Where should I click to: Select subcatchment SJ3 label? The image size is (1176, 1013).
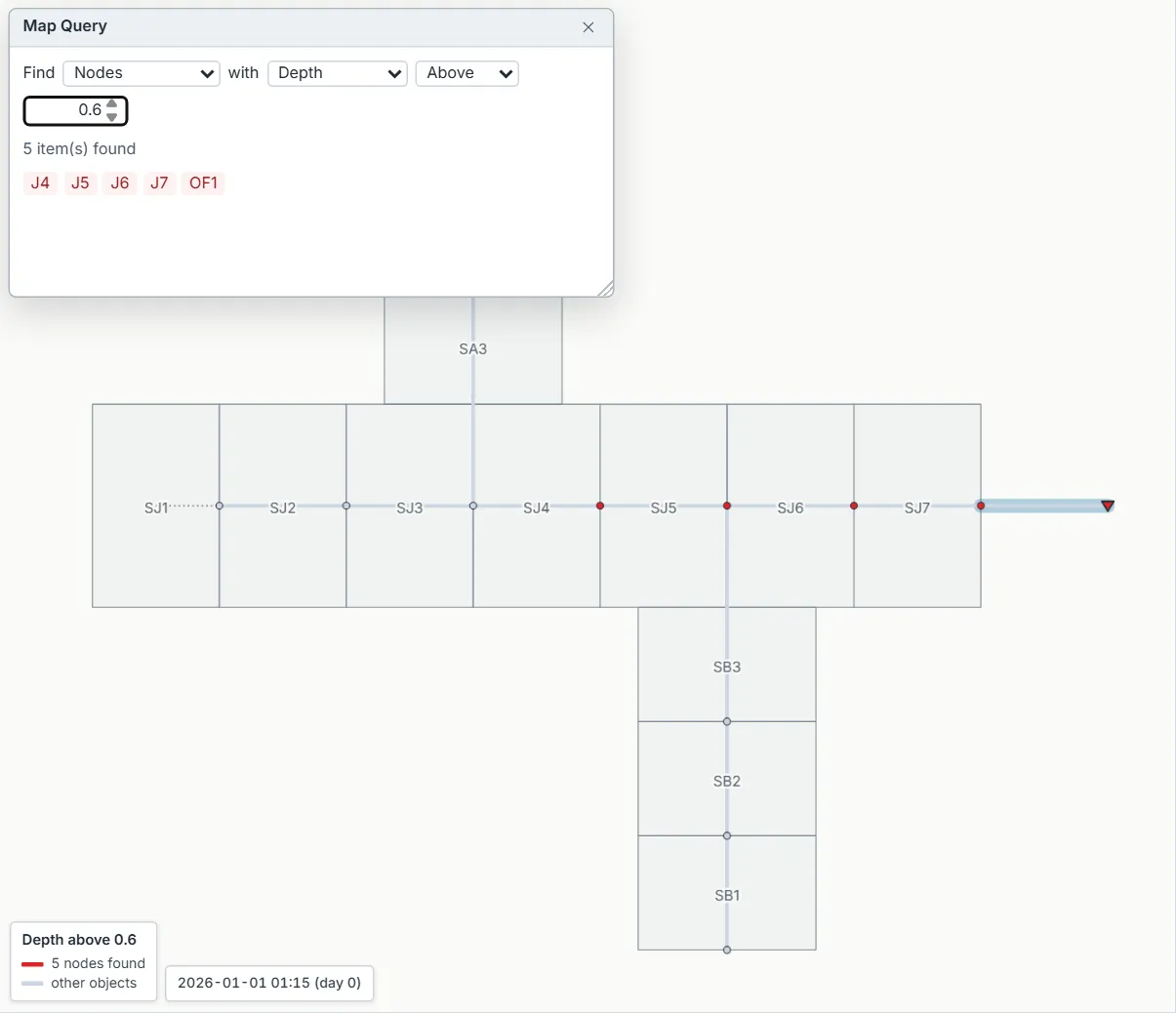coord(410,507)
